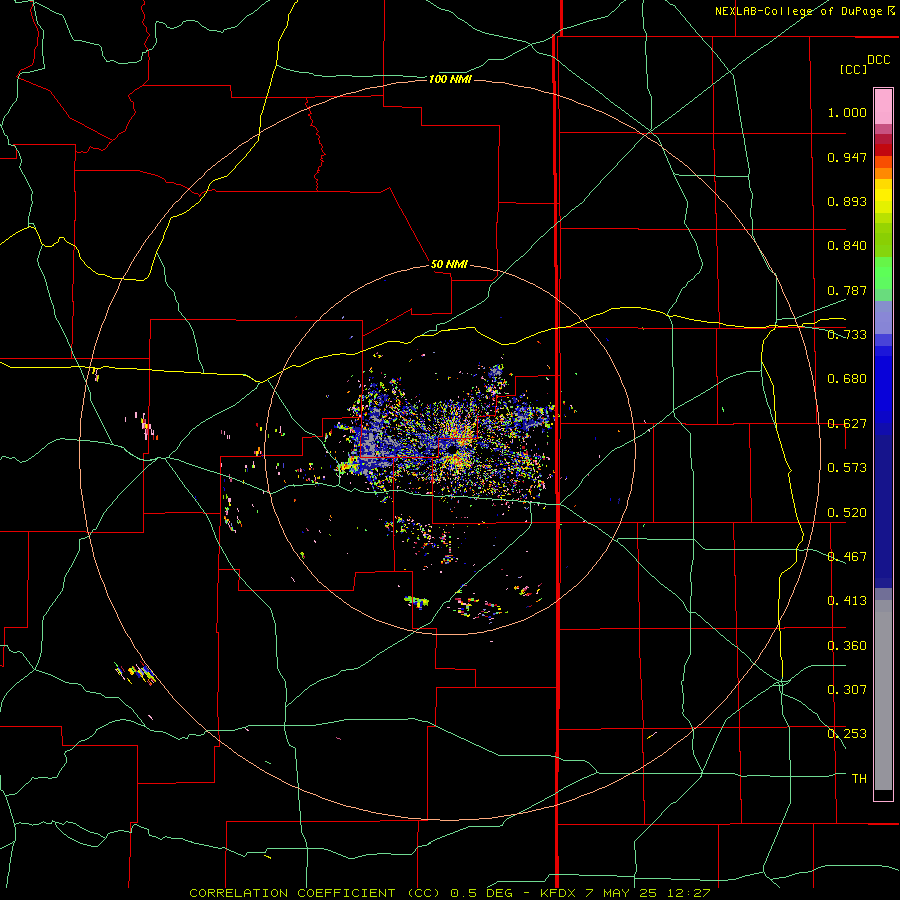Click the 0.947 legend value
This screenshot has height=900, width=900.
[x=847, y=157]
